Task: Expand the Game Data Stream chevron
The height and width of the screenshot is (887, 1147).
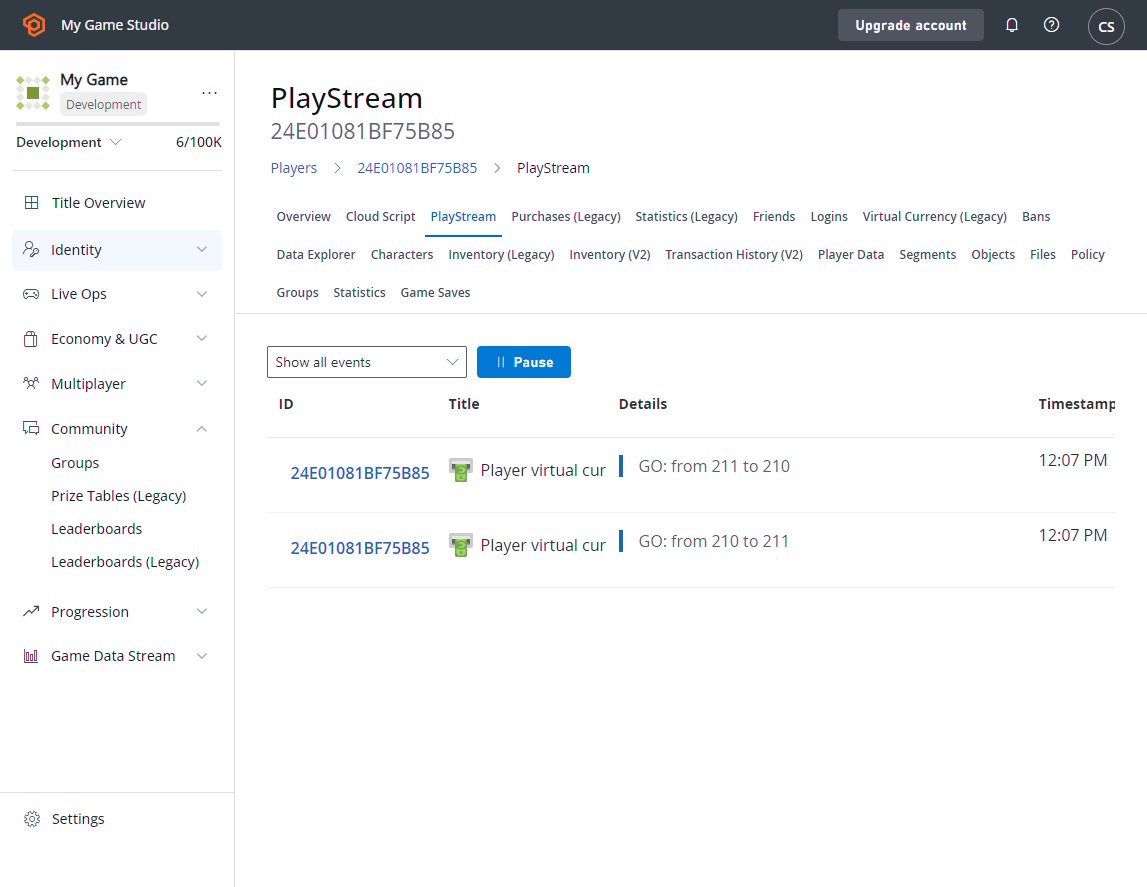Action: click(x=202, y=656)
